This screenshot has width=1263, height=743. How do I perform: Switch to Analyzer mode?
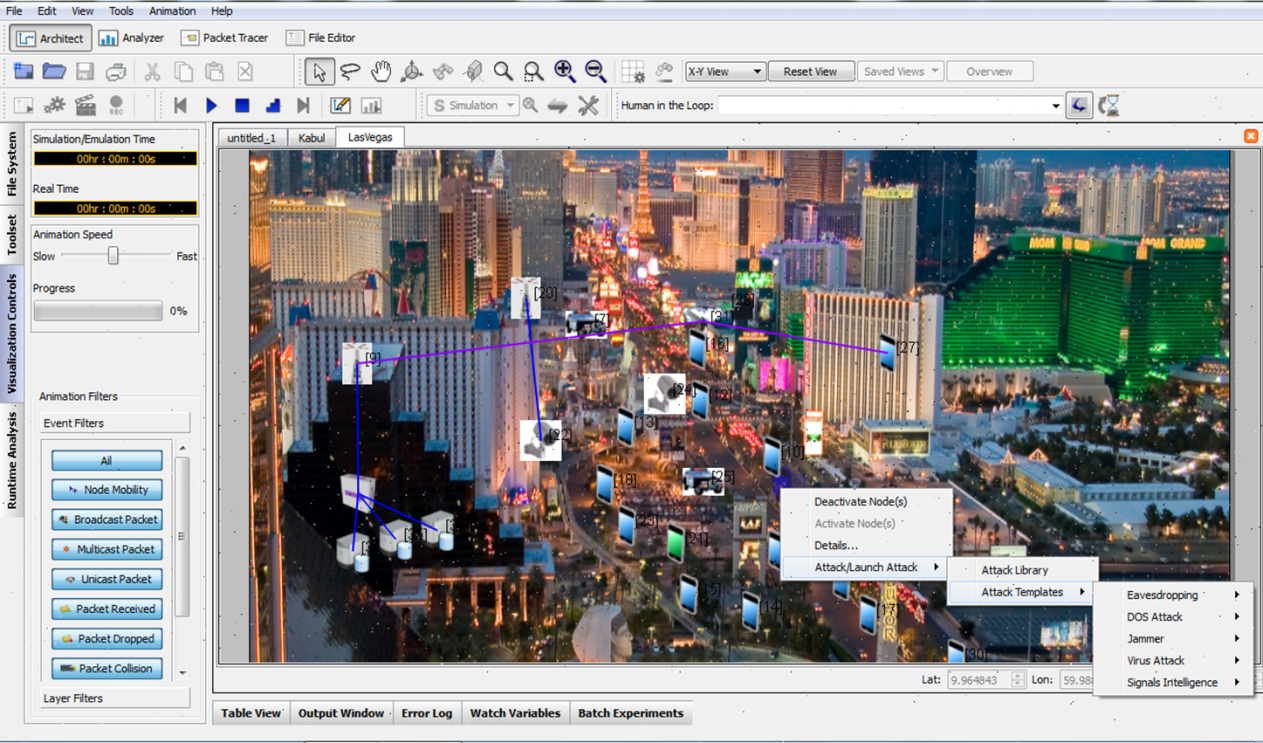131,38
